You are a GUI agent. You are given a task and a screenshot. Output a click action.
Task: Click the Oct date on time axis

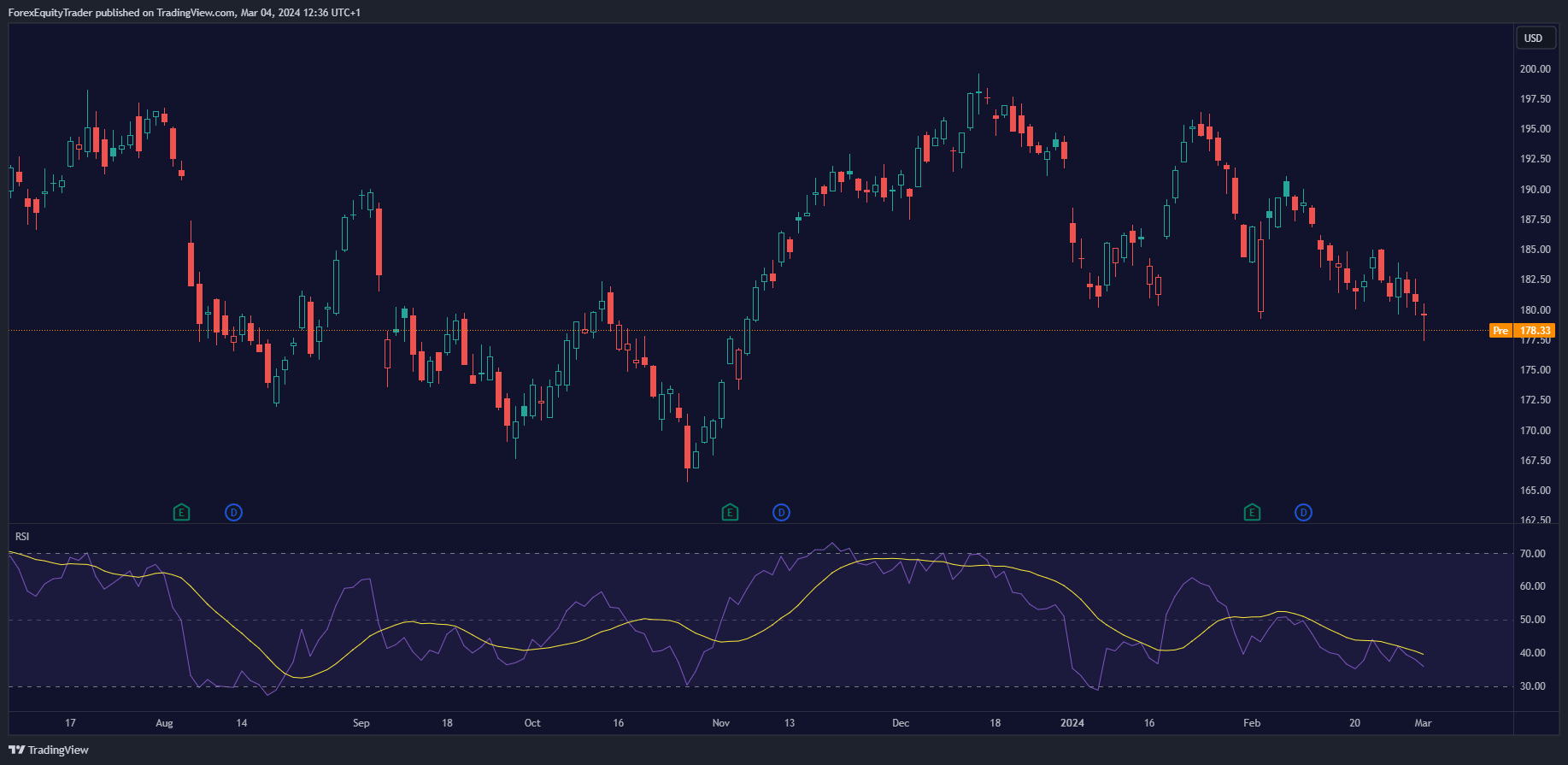[x=532, y=723]
